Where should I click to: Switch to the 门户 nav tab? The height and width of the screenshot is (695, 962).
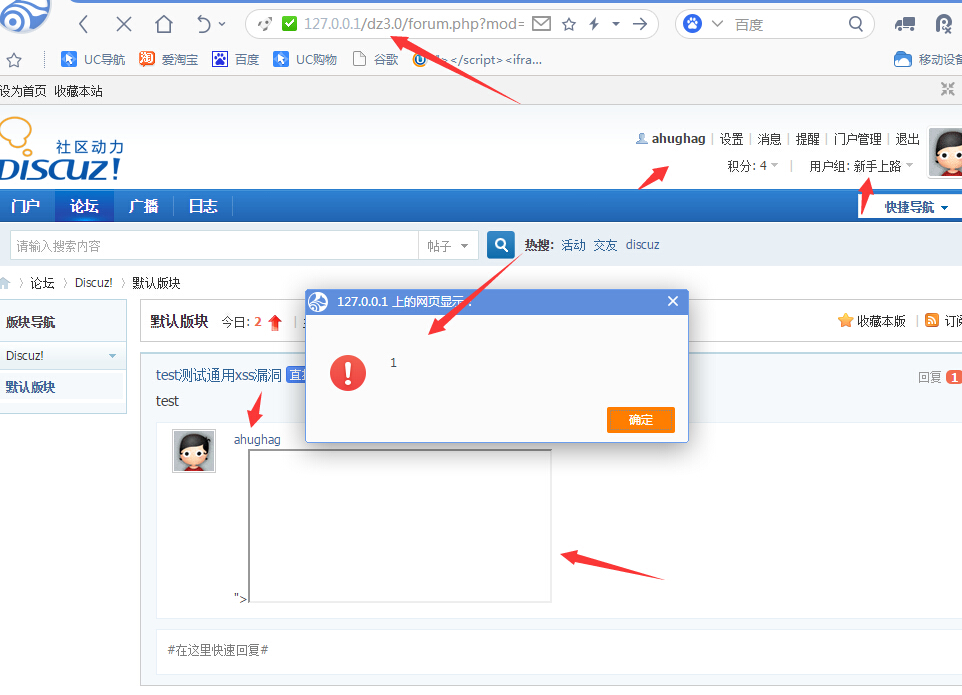[26, 206]
